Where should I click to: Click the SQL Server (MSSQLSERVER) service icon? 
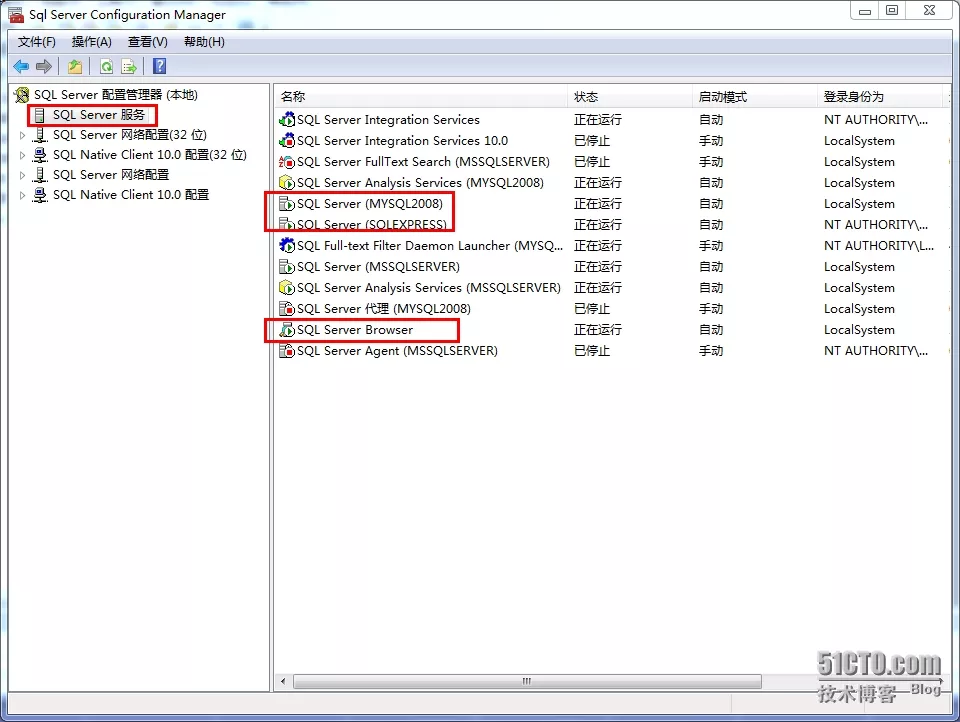pyautogui.click(x=287, y=266)
